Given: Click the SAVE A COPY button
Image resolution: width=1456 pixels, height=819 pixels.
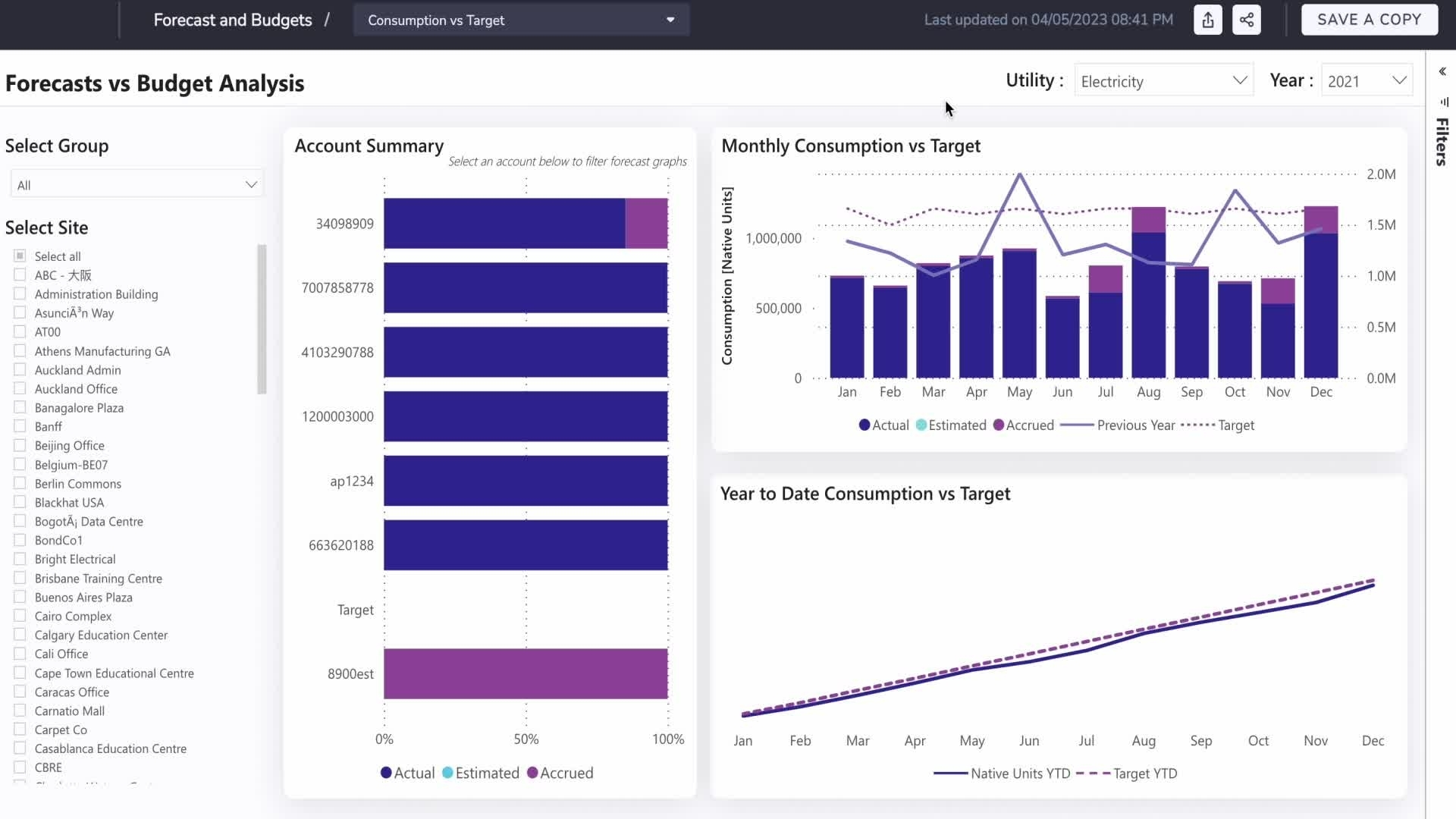Looking at the screenshot, I should coord(1369,20).
